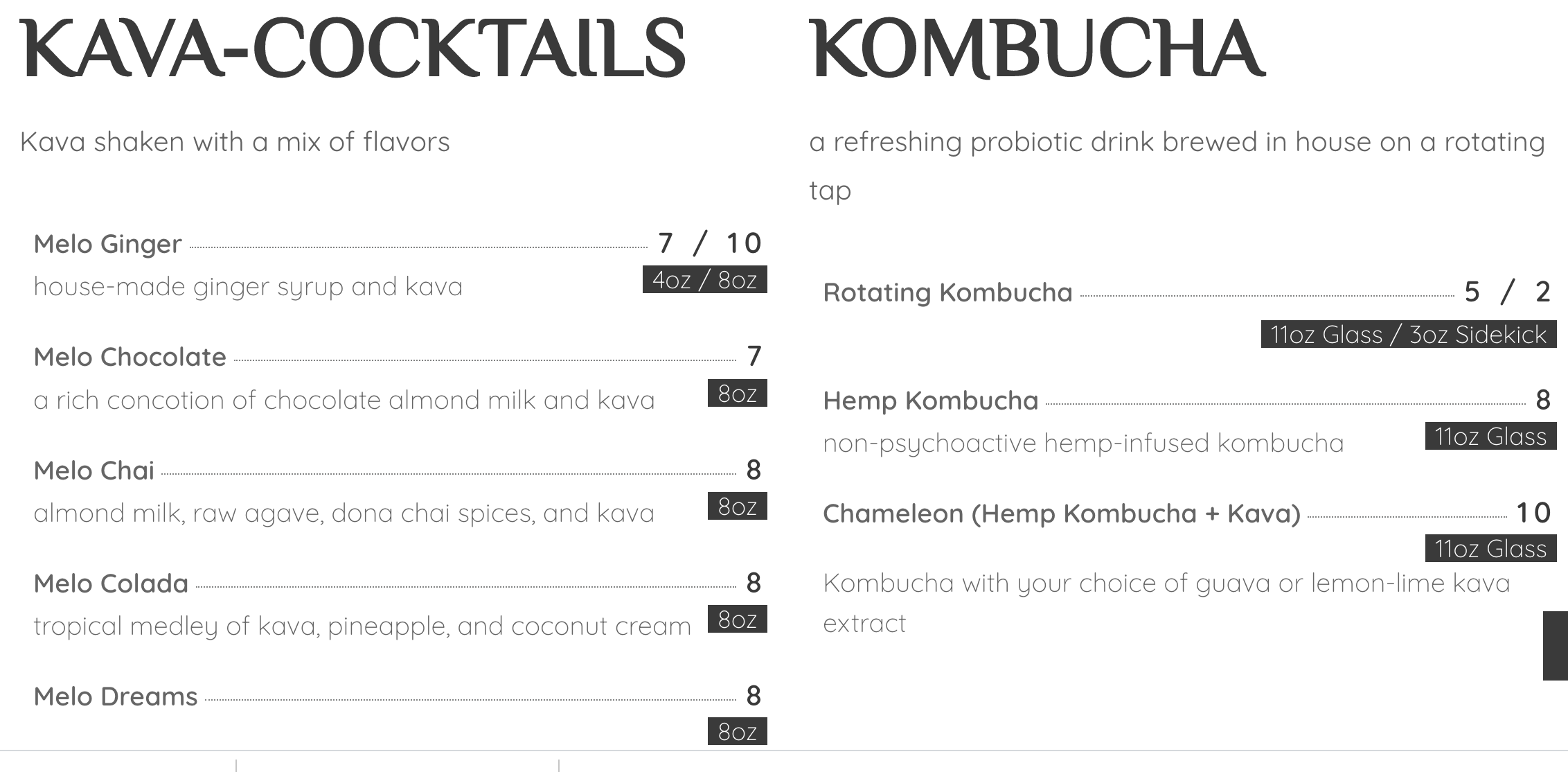1568x772 pixels.
Task: Click the 11oz Glass badge under Chameleon
Action: point(1491,549)
